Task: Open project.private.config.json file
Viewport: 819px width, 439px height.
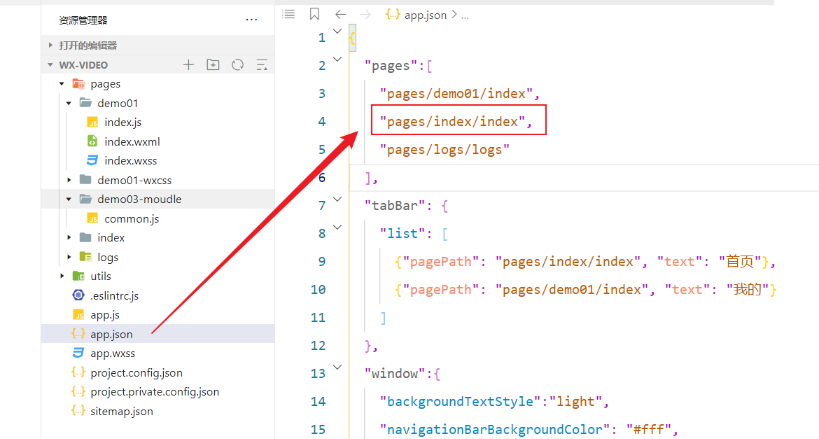Action: click(x=155, y=392)
